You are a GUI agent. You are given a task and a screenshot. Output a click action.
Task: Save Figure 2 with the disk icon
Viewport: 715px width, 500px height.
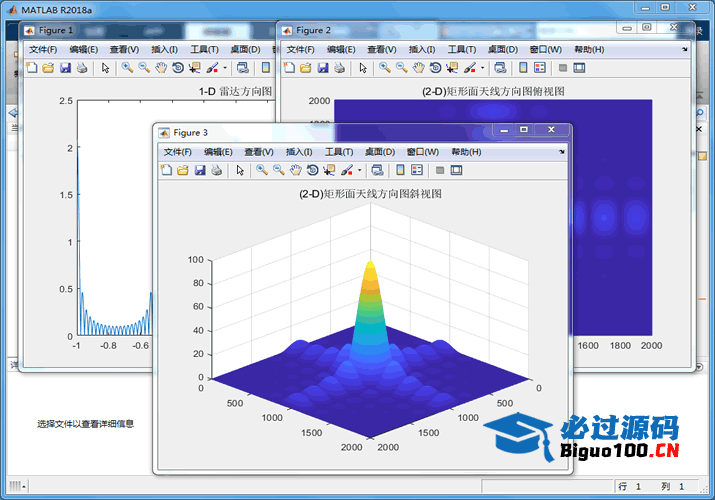tap(323, 68)
